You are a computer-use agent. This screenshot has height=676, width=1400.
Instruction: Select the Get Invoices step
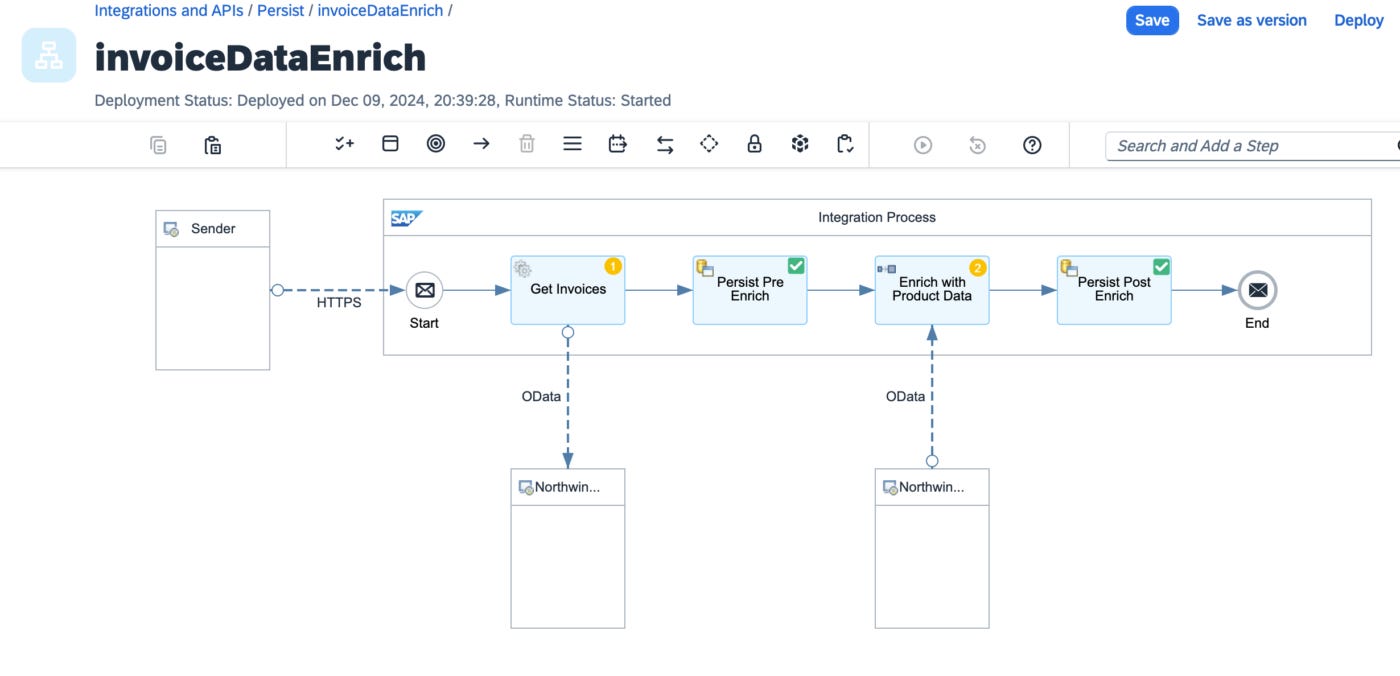click(568, 290)
